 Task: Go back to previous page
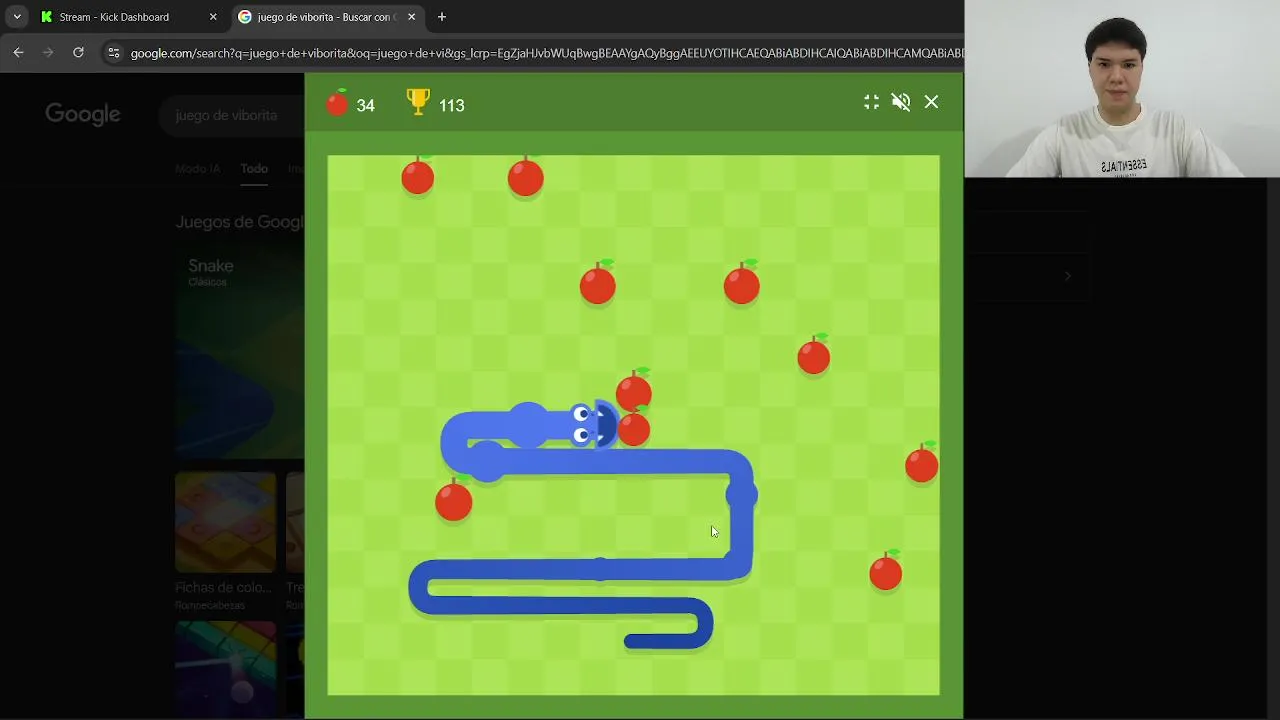pos(18,52)
